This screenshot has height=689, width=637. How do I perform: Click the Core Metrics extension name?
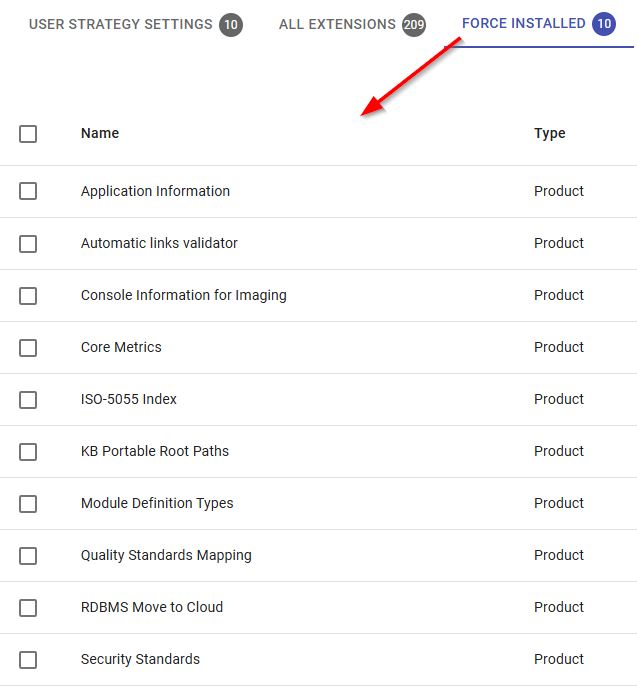point(121,347)
